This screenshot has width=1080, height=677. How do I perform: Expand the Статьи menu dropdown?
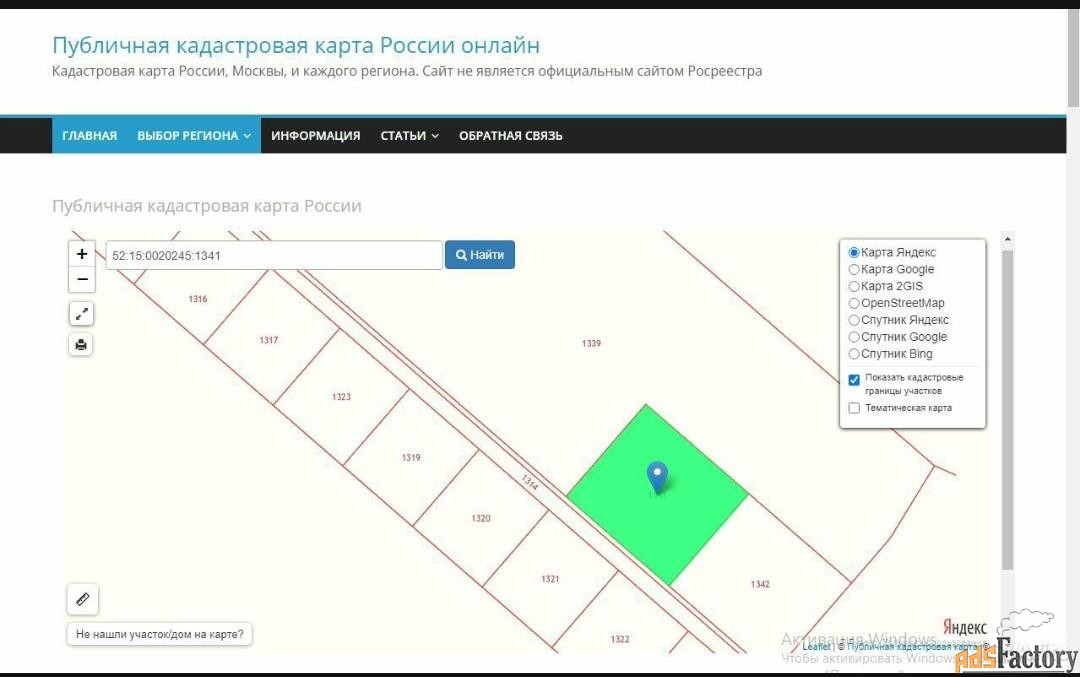pos(409,136)
